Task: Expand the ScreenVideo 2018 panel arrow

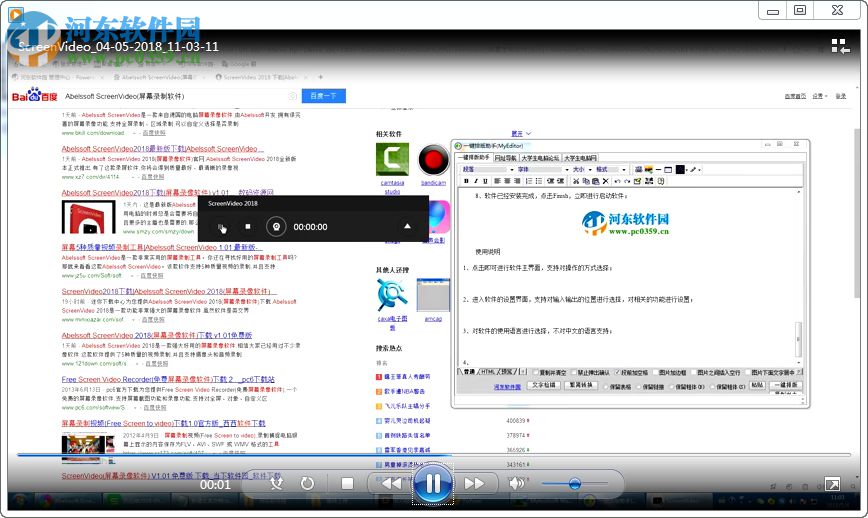Action: (x=407, y=226)
